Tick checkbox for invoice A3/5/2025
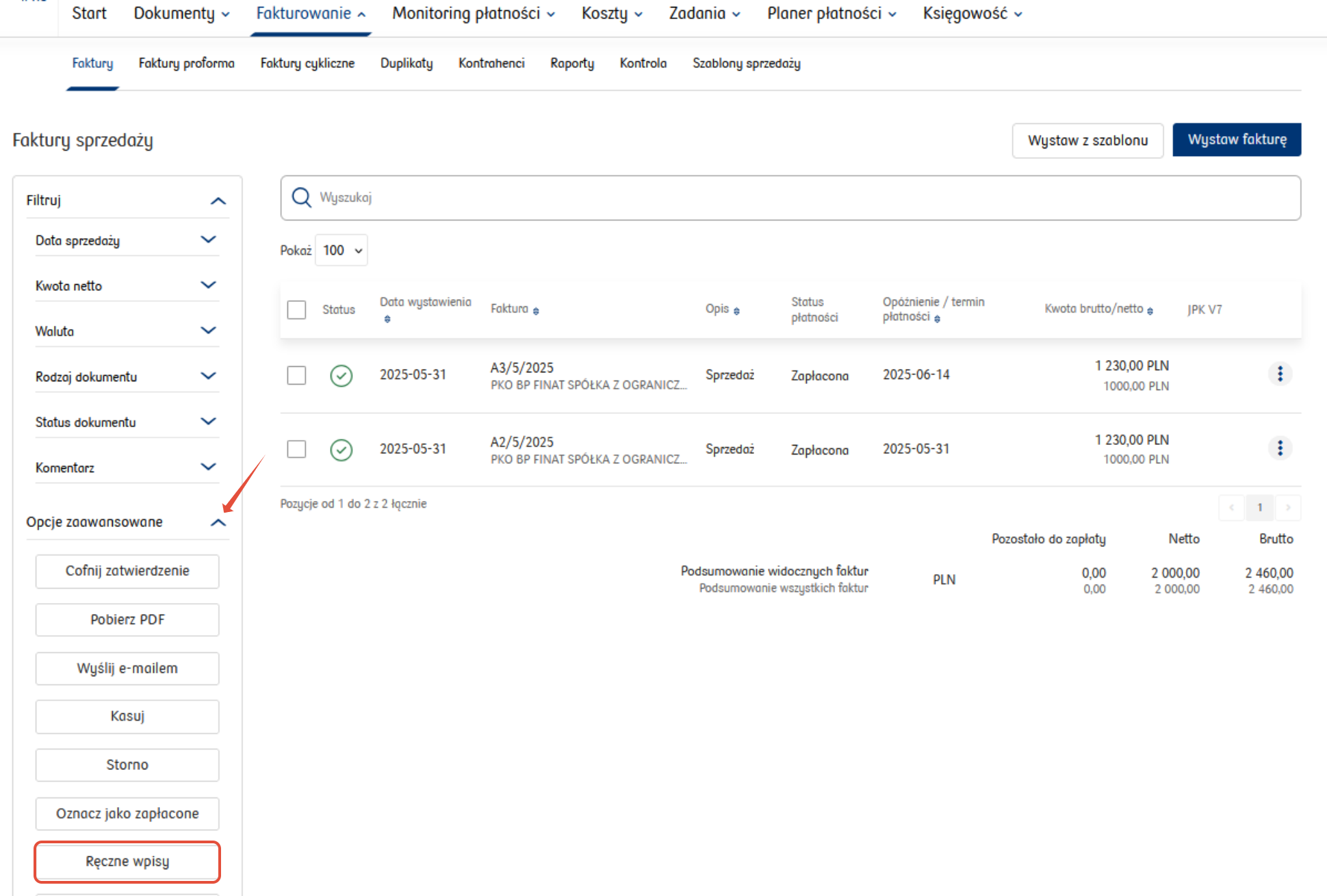Image resolution: width=1327 pixels, height=896 pixels. click(296, 375)
